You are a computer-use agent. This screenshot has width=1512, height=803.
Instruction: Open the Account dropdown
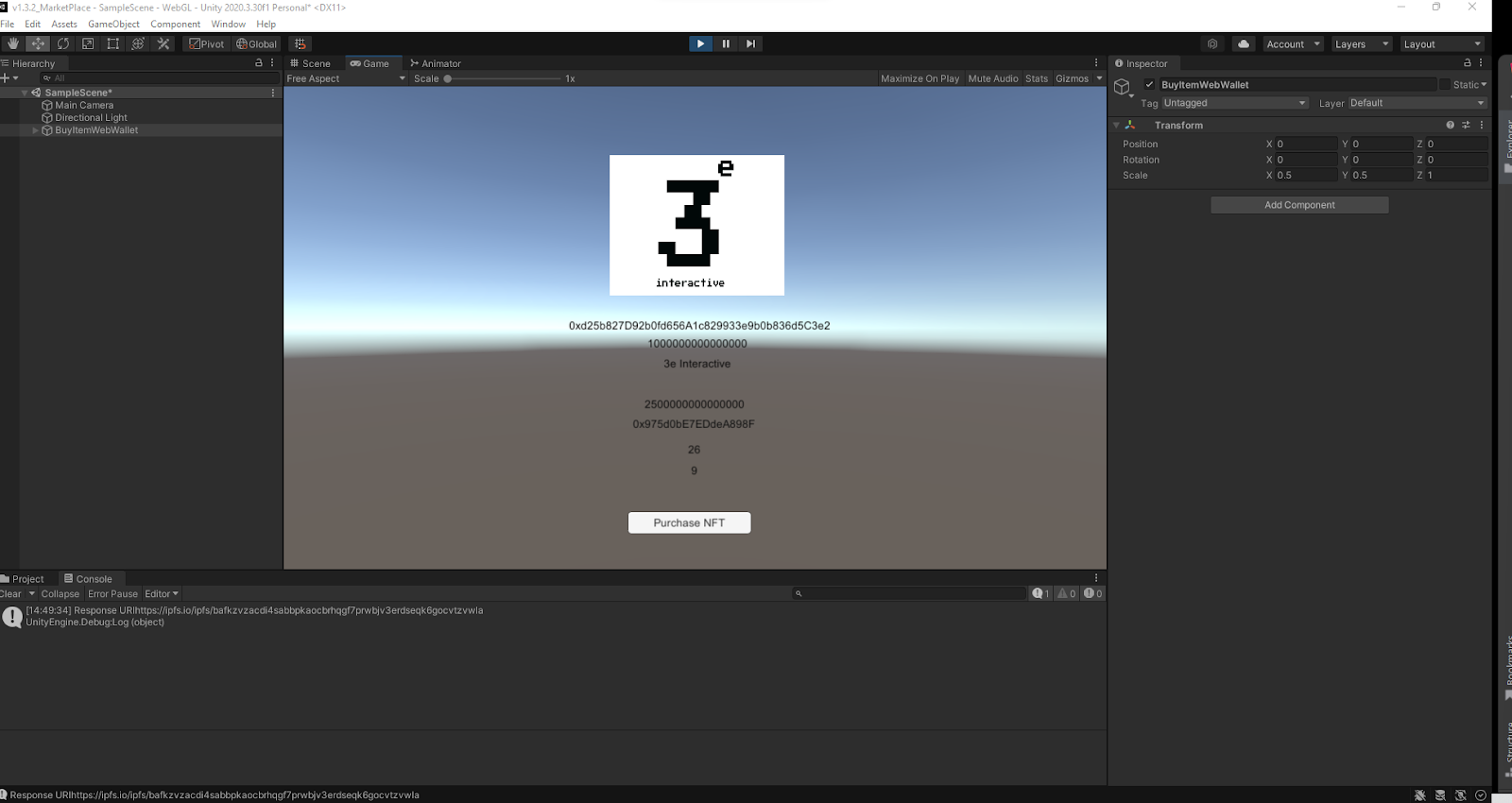1293,43
